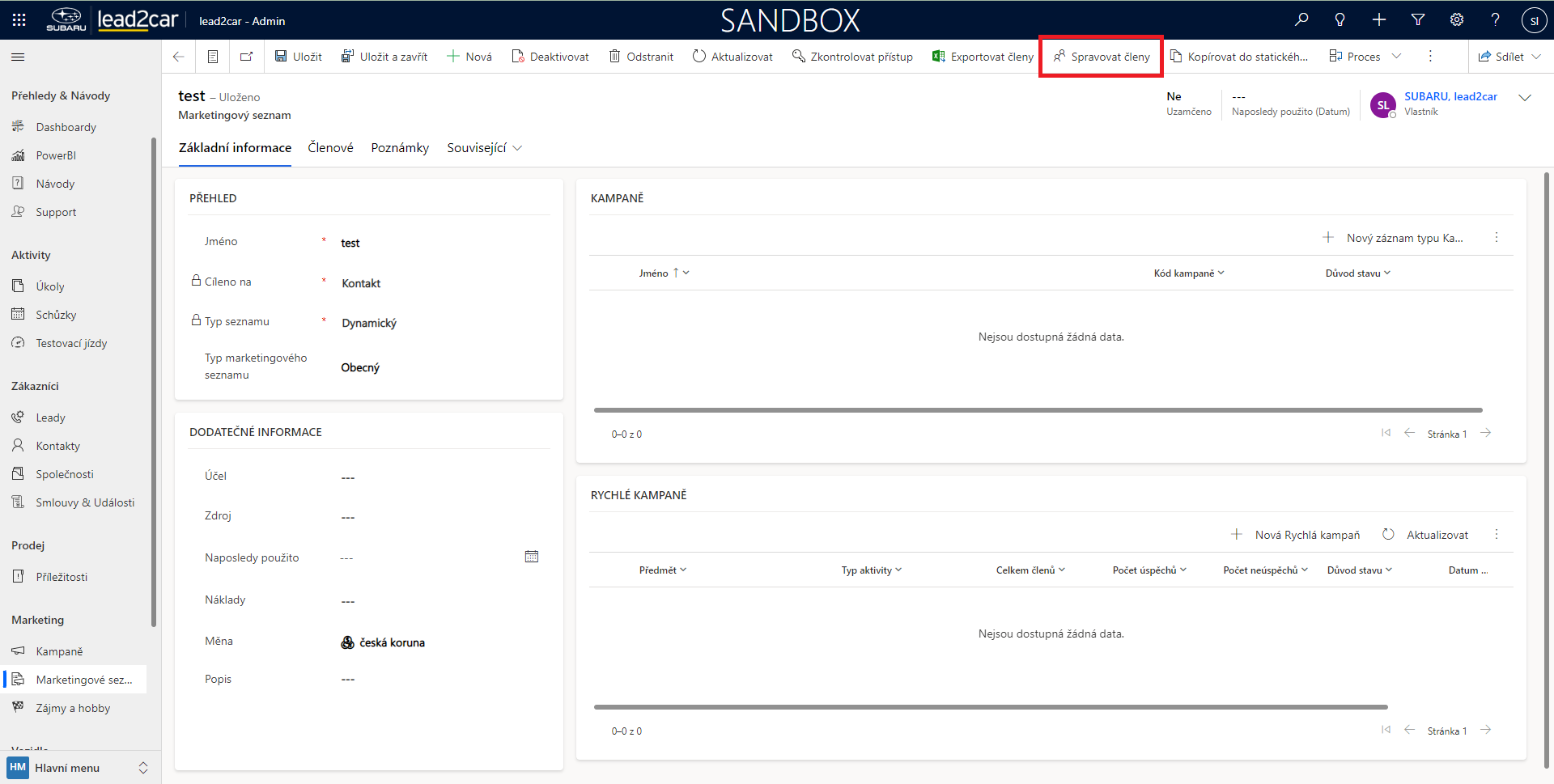
Task: Open the app launcher waffle icon
Action: (19, 20)
